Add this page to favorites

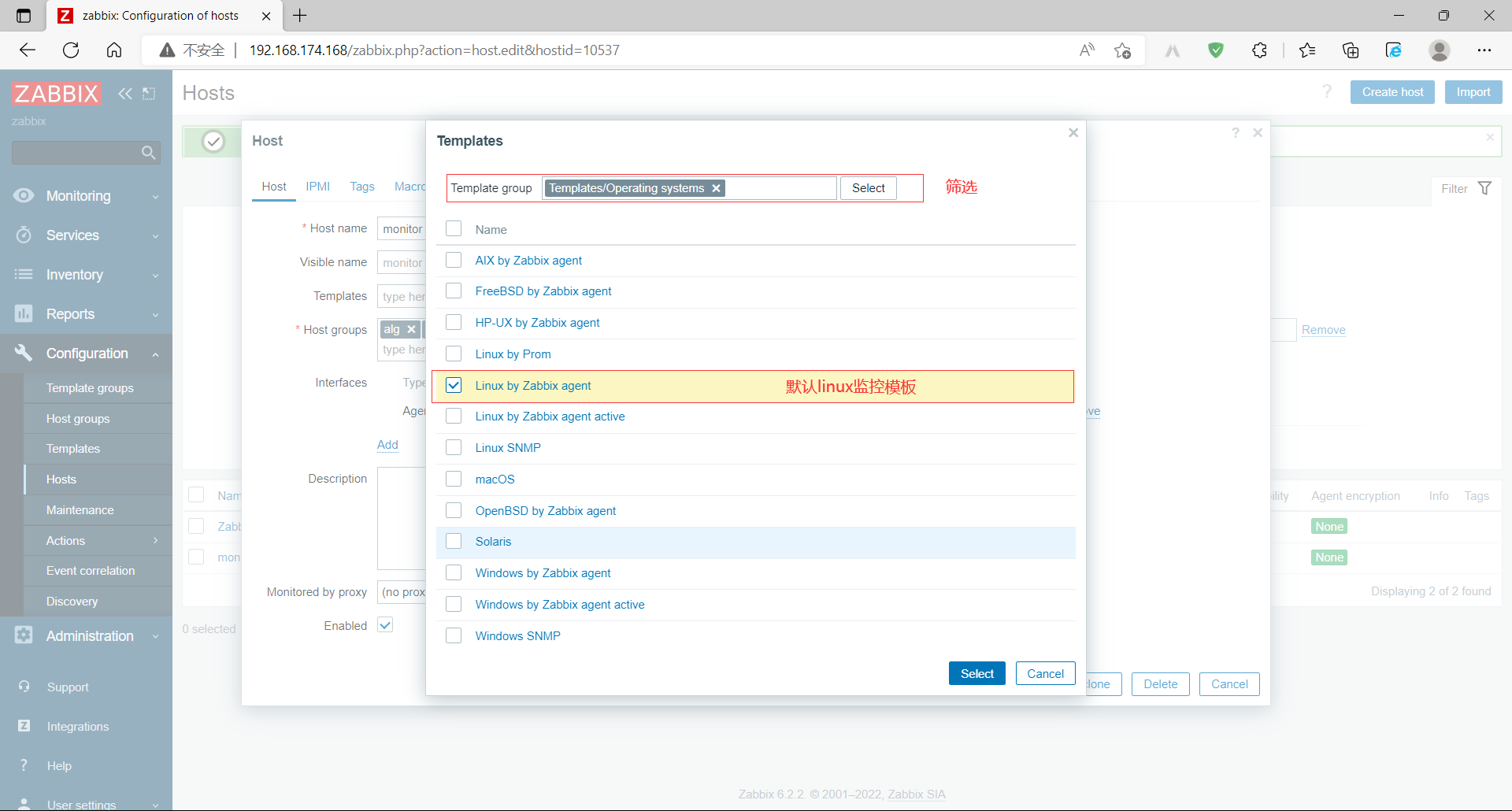pos(1123,50)
